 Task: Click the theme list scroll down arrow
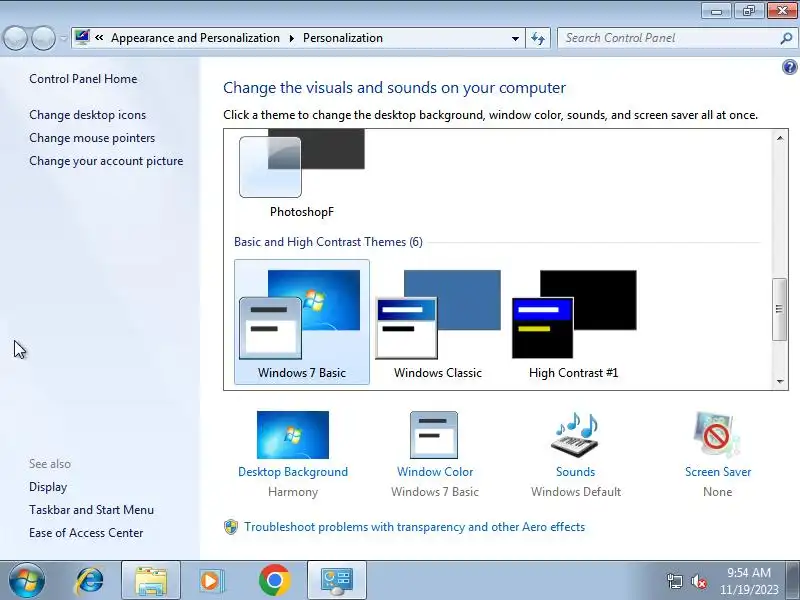pos(780,381)
